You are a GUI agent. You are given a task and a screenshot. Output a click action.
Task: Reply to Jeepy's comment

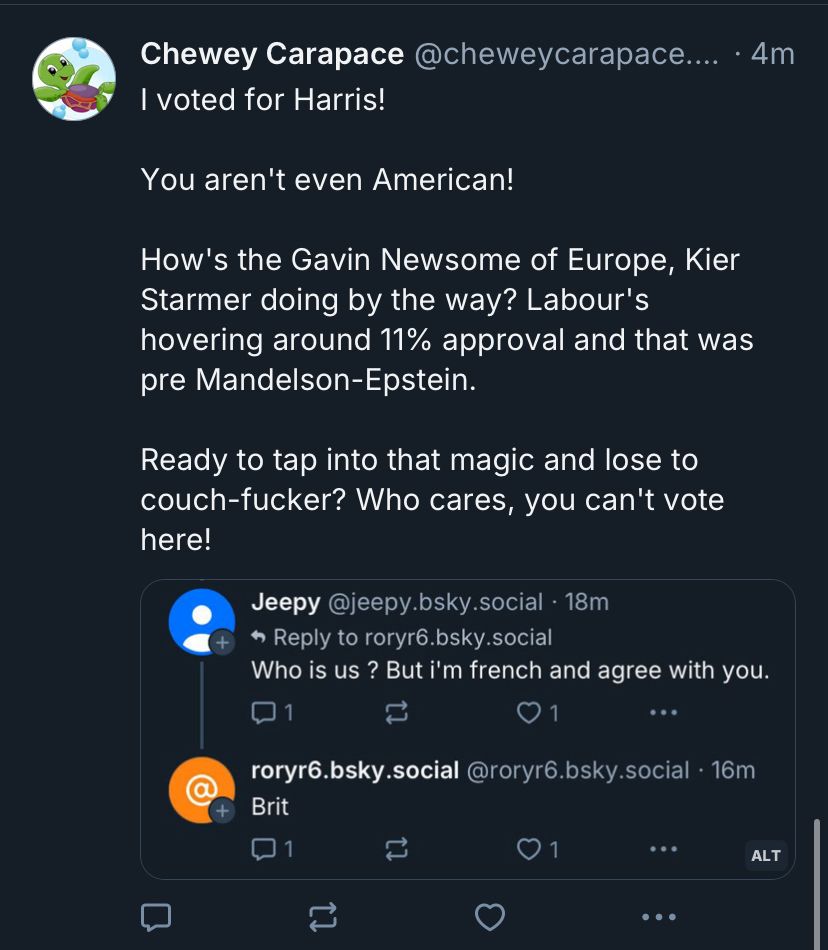pyautogui.click(x=261, y=712)
